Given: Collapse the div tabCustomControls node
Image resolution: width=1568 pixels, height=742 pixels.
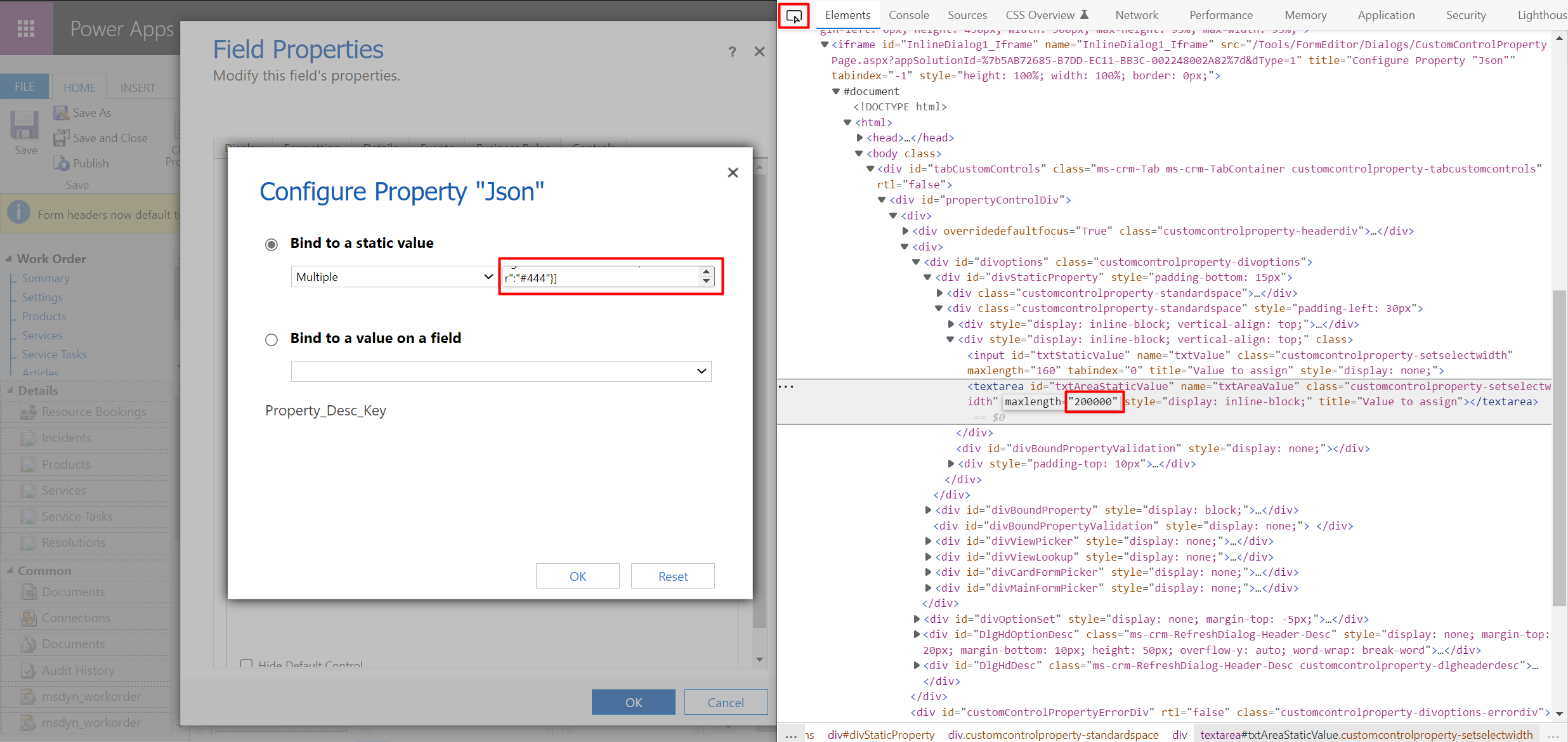Looking at the screenshot, I should click(870, 169).
